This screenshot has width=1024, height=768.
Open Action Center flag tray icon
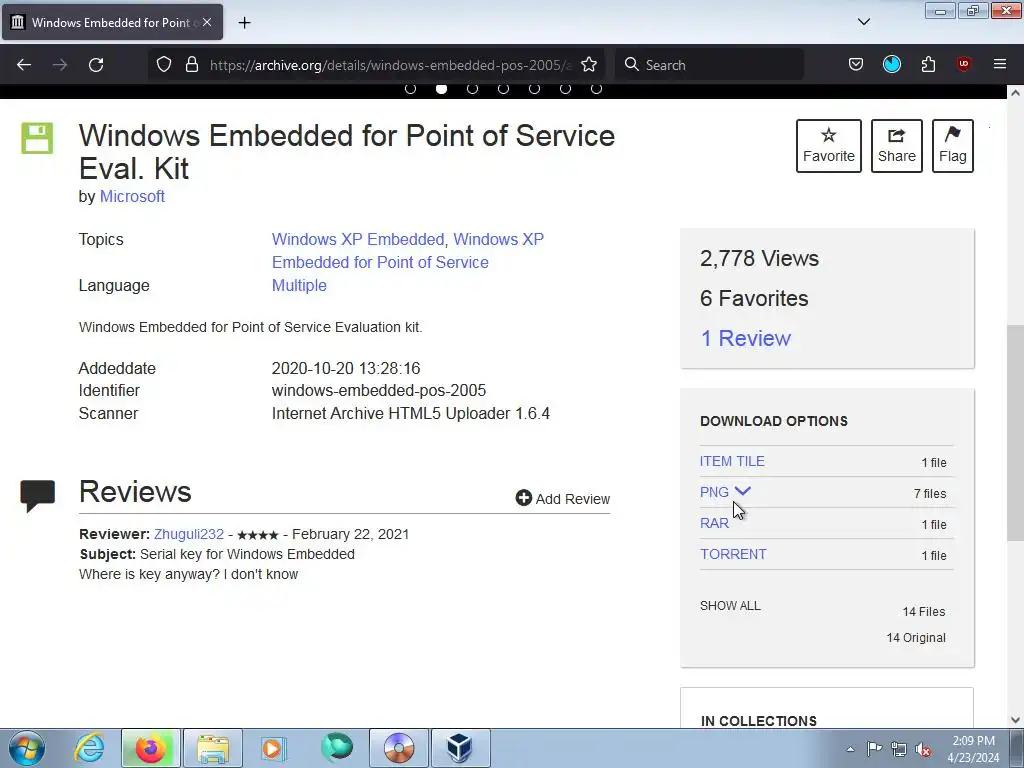point(874,749)
